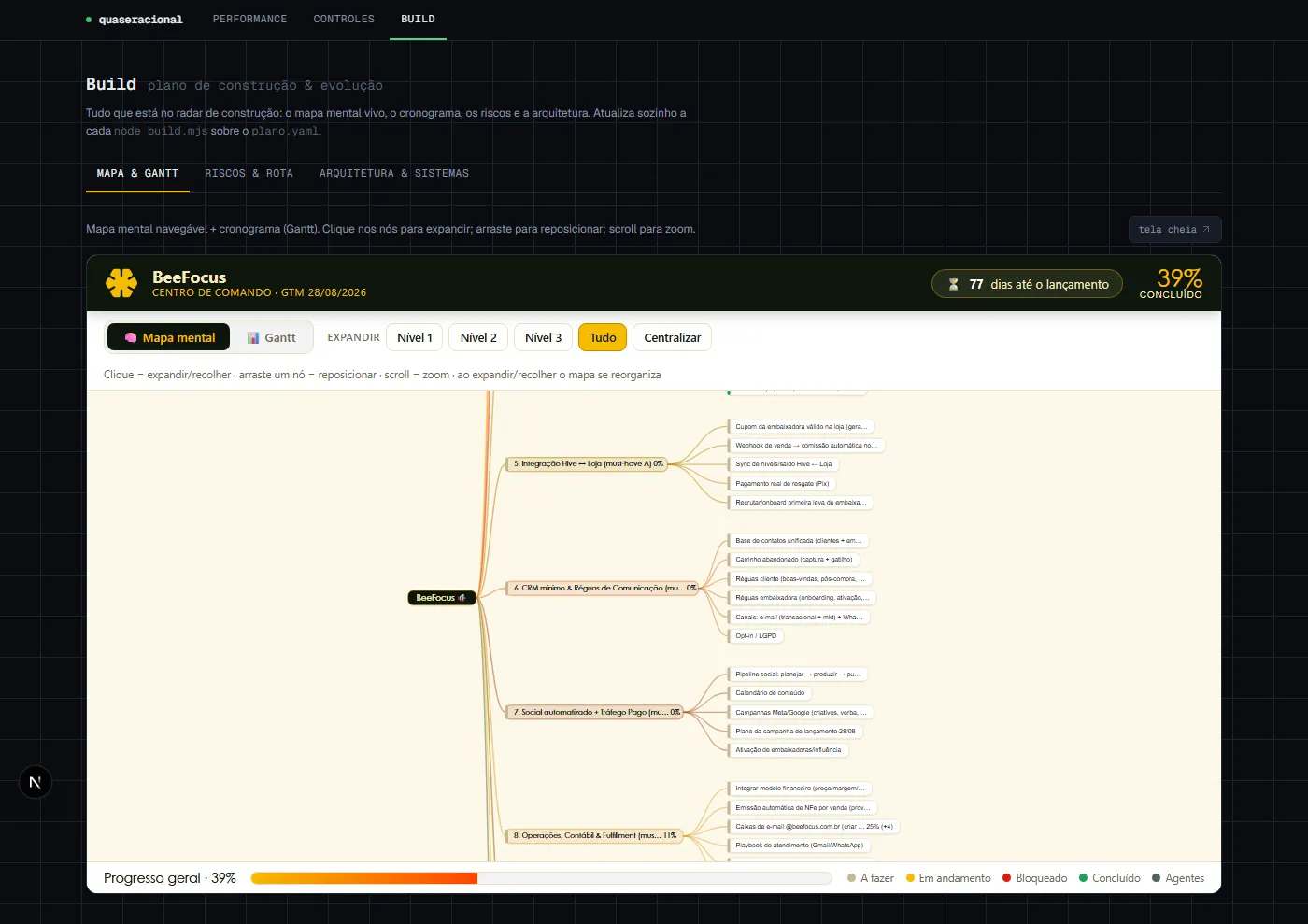Click the 39% CONCLUÍDO indicator
This screenshot has width=1308, height=924.
click(x=1171, y=283)
